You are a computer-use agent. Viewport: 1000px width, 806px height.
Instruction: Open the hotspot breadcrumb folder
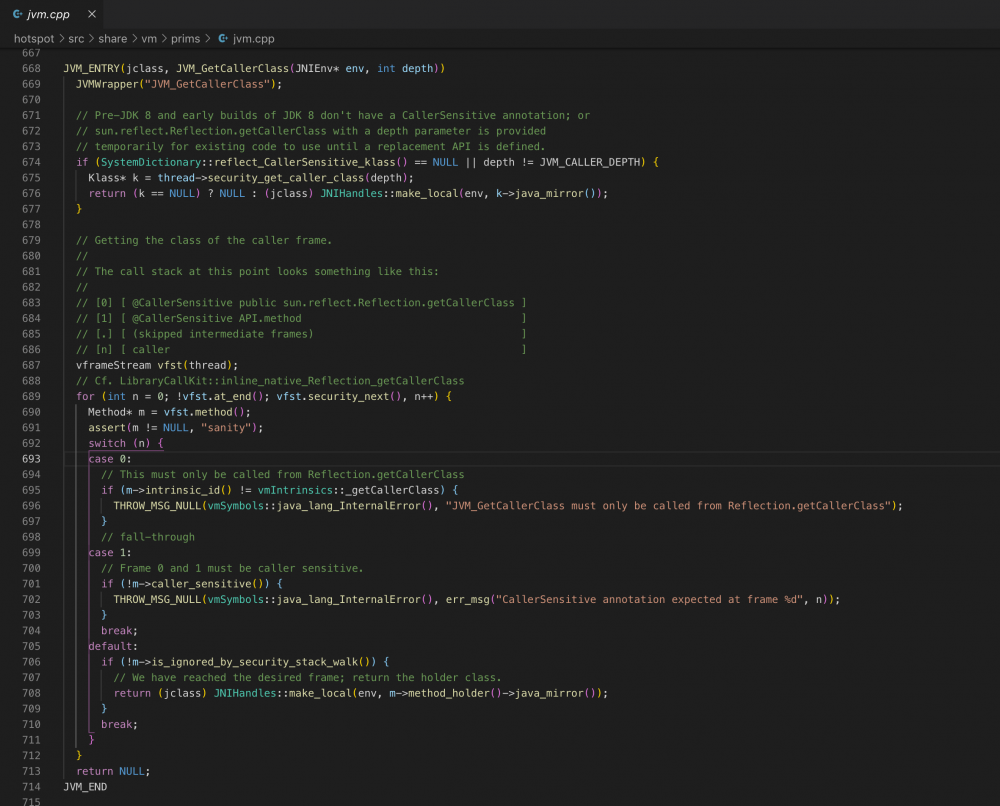34,38
